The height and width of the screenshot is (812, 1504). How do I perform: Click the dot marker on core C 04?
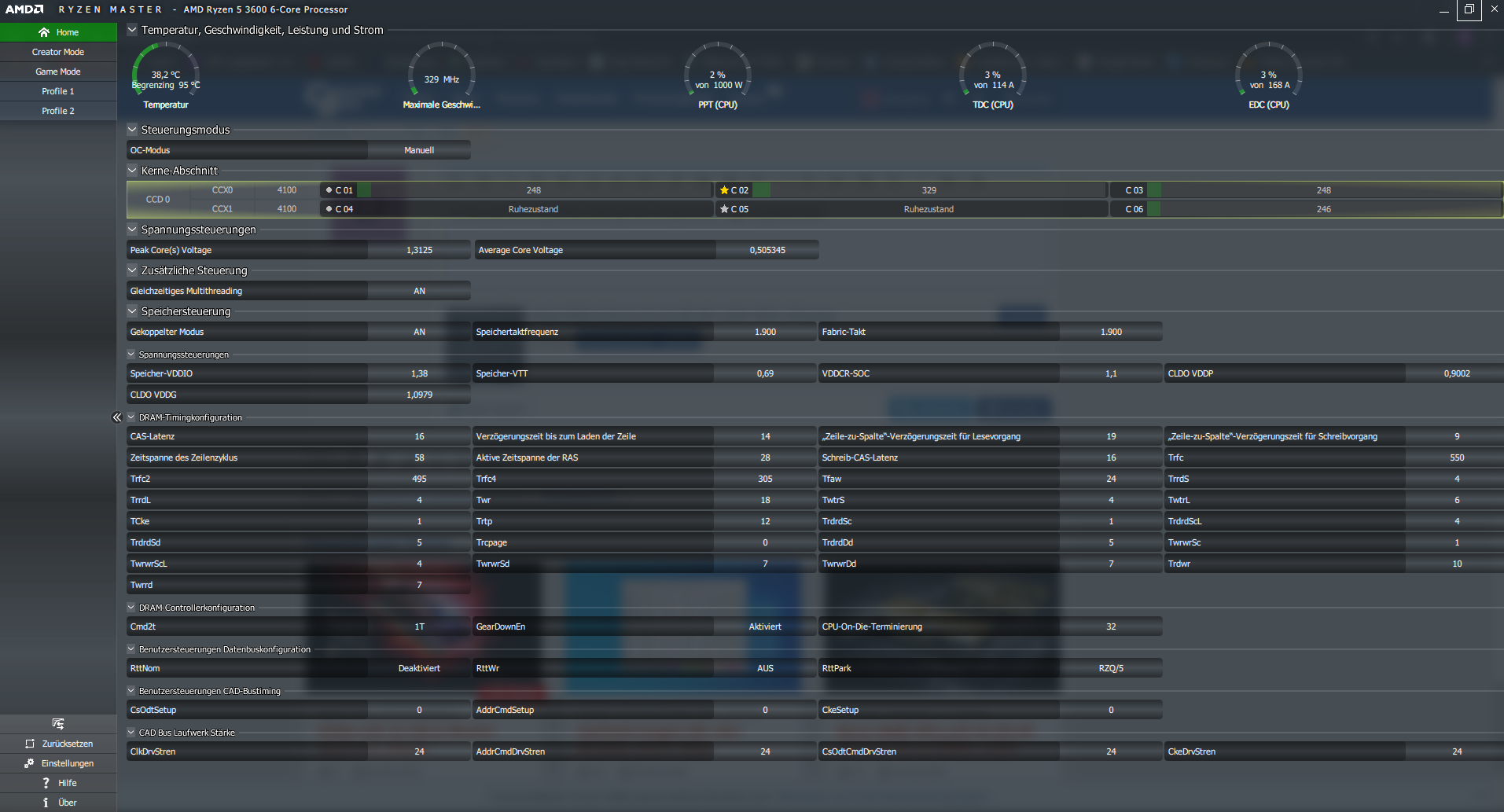(329, 209)
